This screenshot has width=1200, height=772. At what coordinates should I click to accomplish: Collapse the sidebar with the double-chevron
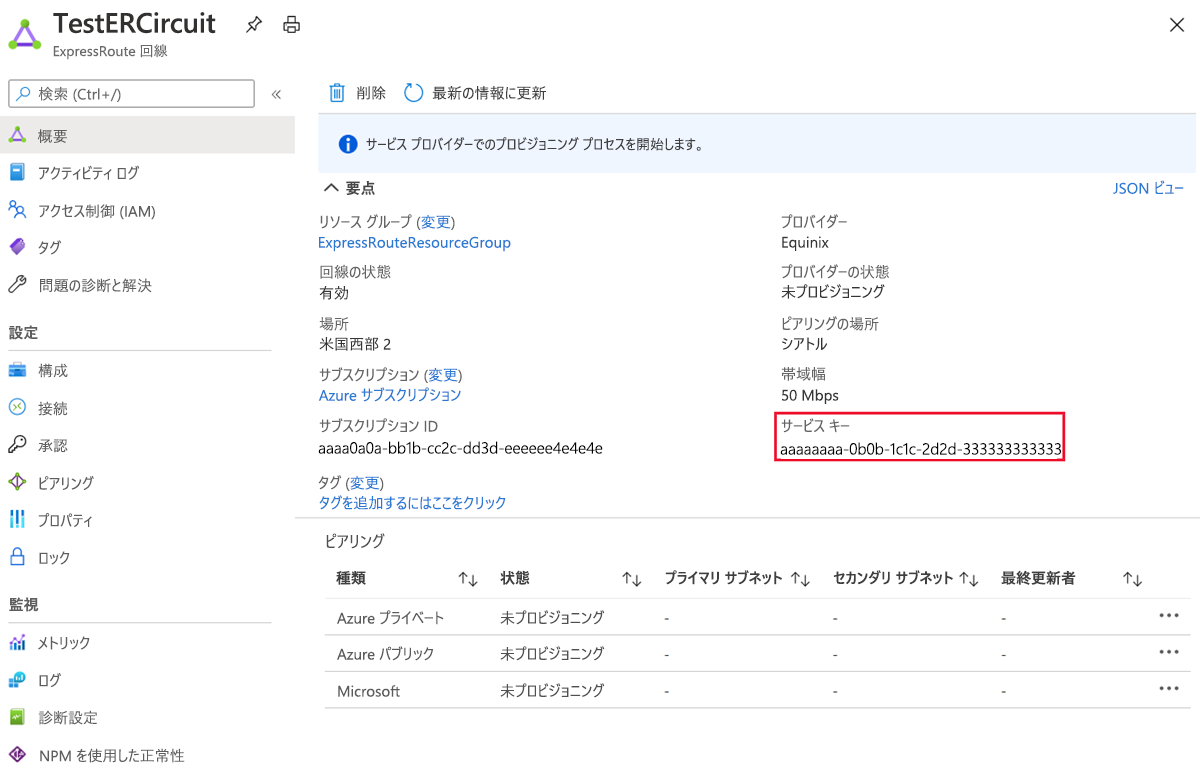(x=276, y=94)
